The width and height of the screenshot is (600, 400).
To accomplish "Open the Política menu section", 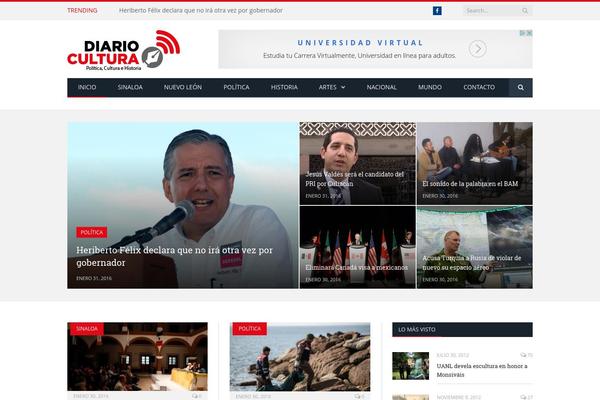I will tap(236, 87).
